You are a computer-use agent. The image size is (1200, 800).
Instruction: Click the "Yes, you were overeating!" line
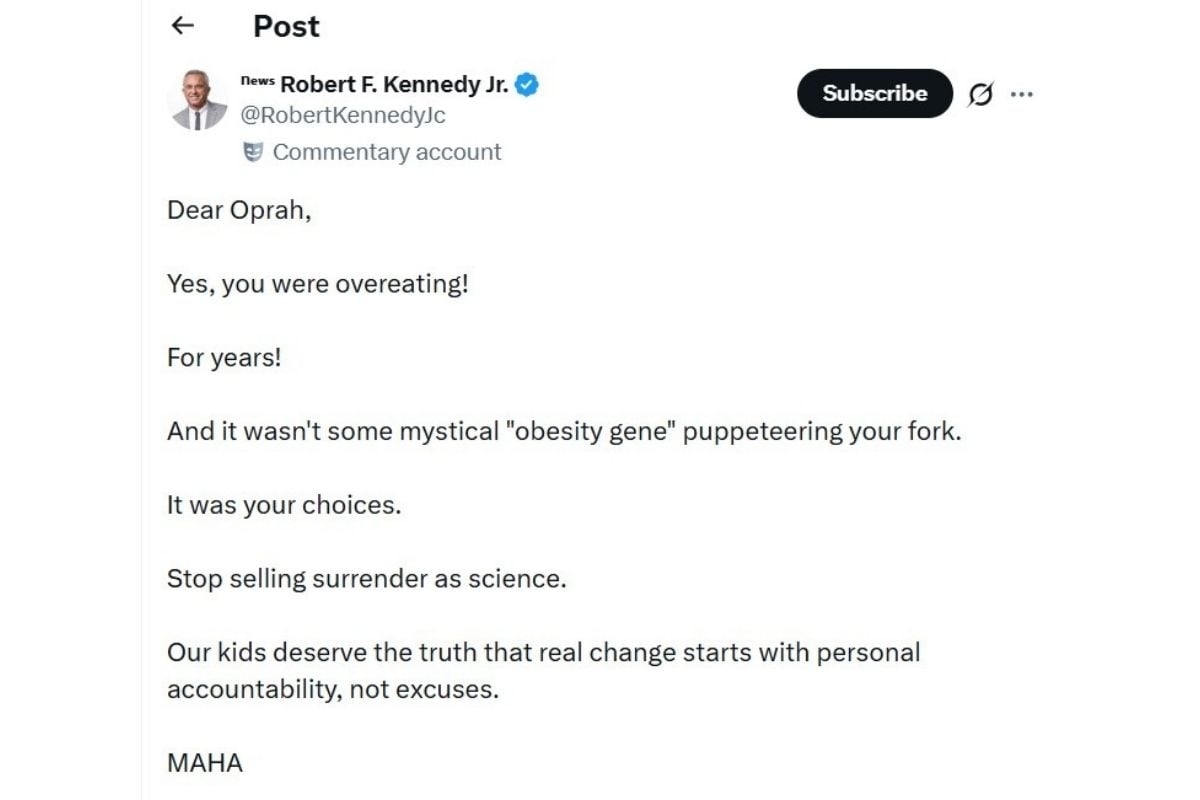click(318, 284)
